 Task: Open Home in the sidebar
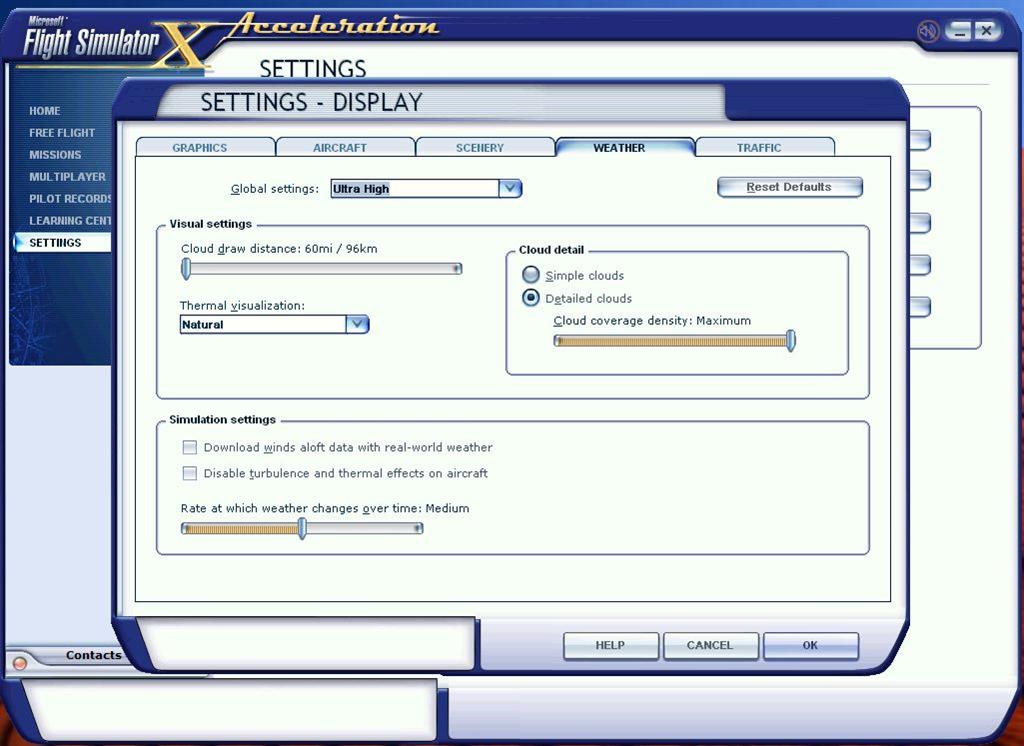44,111
